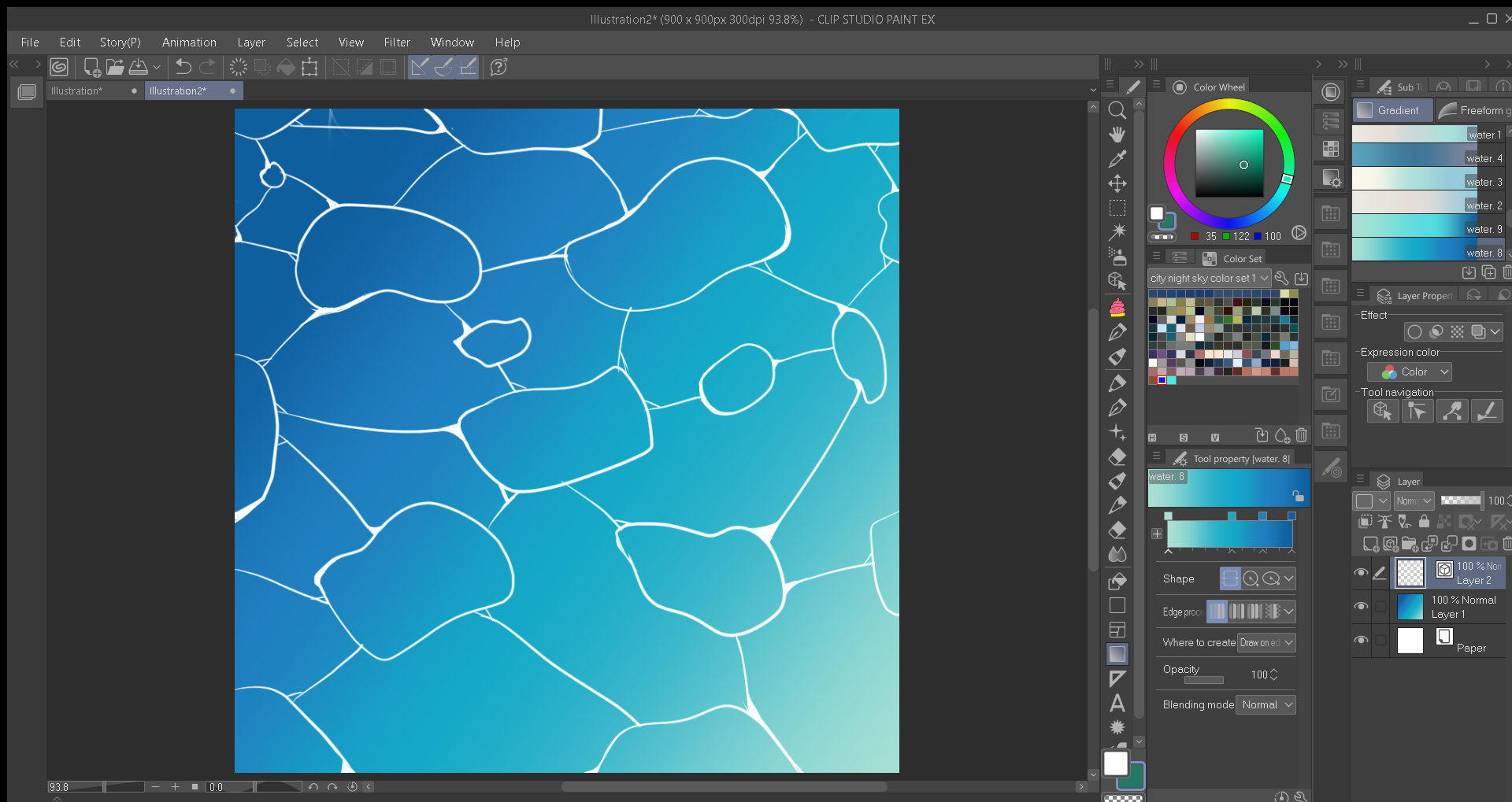The image size is (1512, 802).
Task: Toggle Paper layer visibility
Action: tap(1361, 640)
